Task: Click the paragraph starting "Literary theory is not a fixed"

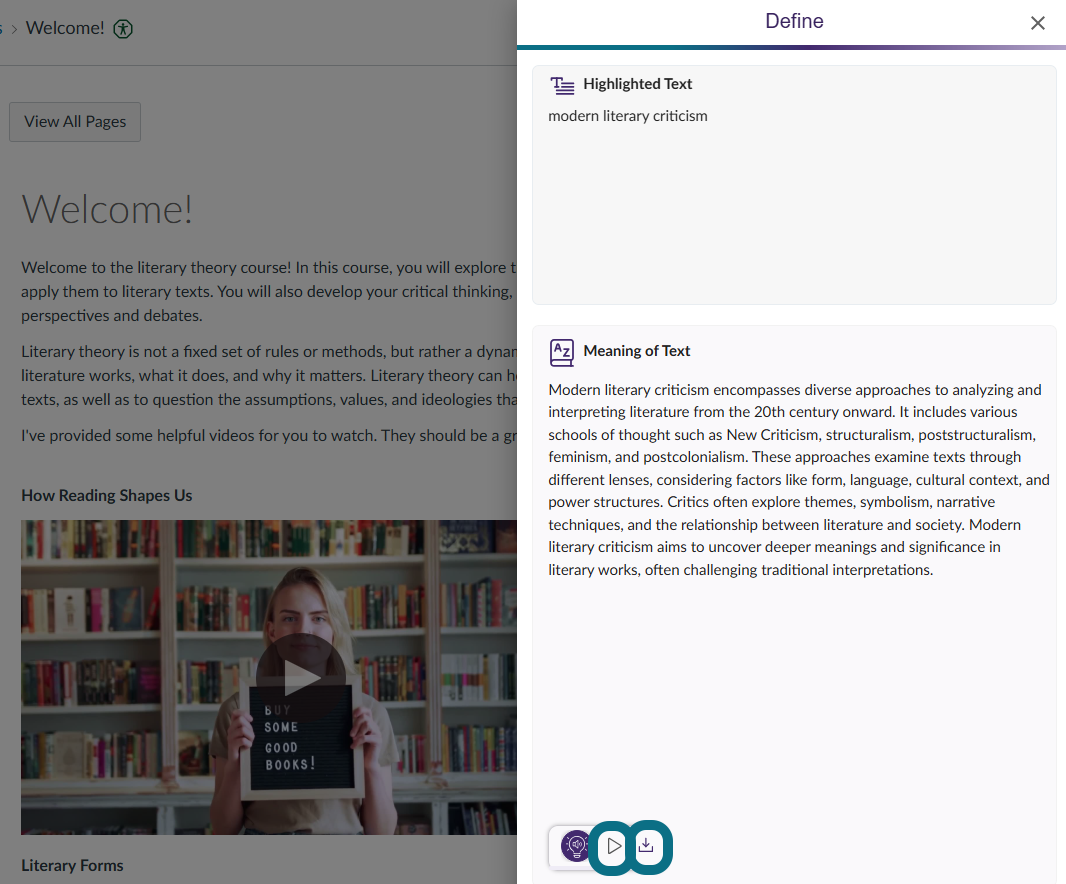Action: click(x=269, y=375)
